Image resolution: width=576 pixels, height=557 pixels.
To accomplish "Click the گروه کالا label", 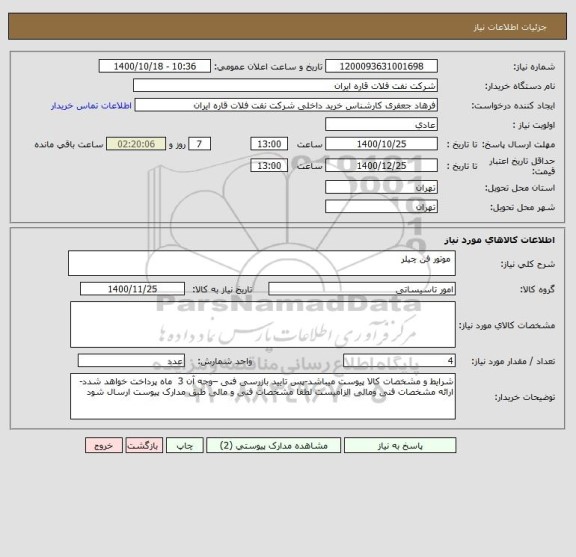I will (x=537, y=290).
